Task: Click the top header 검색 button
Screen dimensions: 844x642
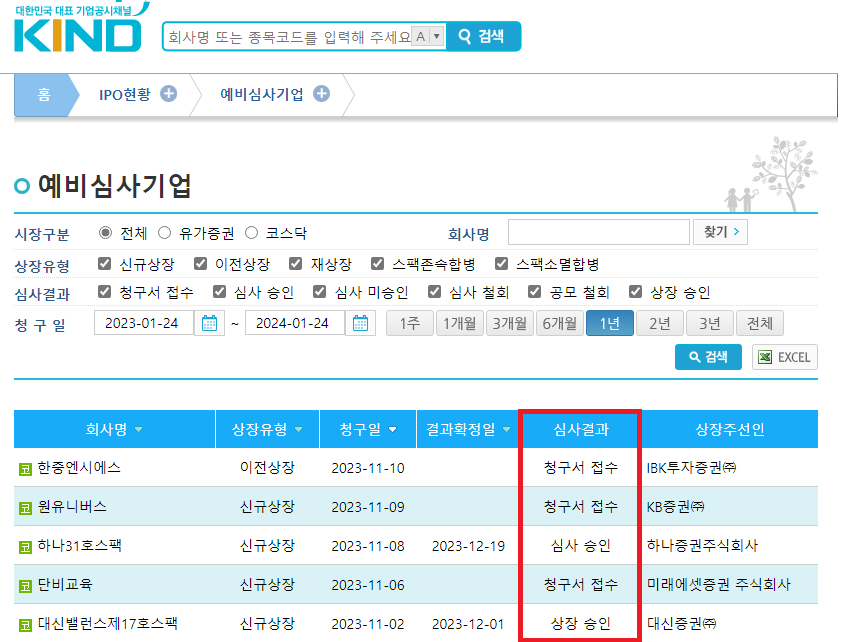Action: 483,37
